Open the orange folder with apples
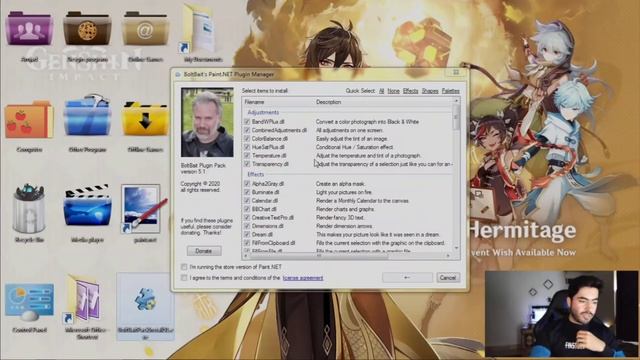Image resolution: width=640 pixels, height=360 pixels. pyautogui.click(x=29, y=120)
